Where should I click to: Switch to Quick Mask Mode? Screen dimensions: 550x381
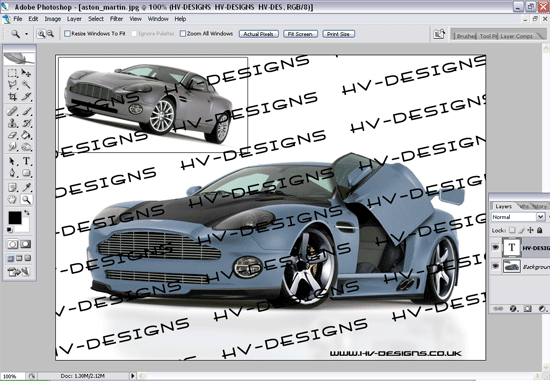(x=26, y=244)
